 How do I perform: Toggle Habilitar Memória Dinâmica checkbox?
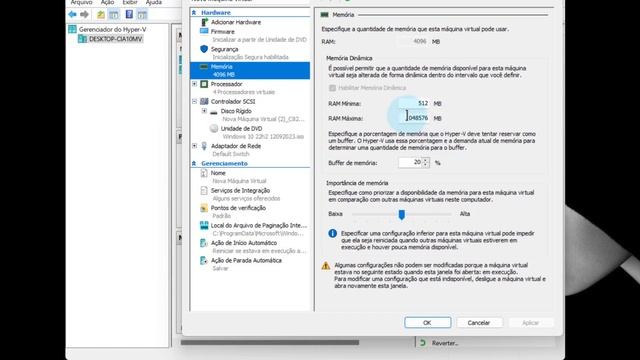[x=332, y=88]
